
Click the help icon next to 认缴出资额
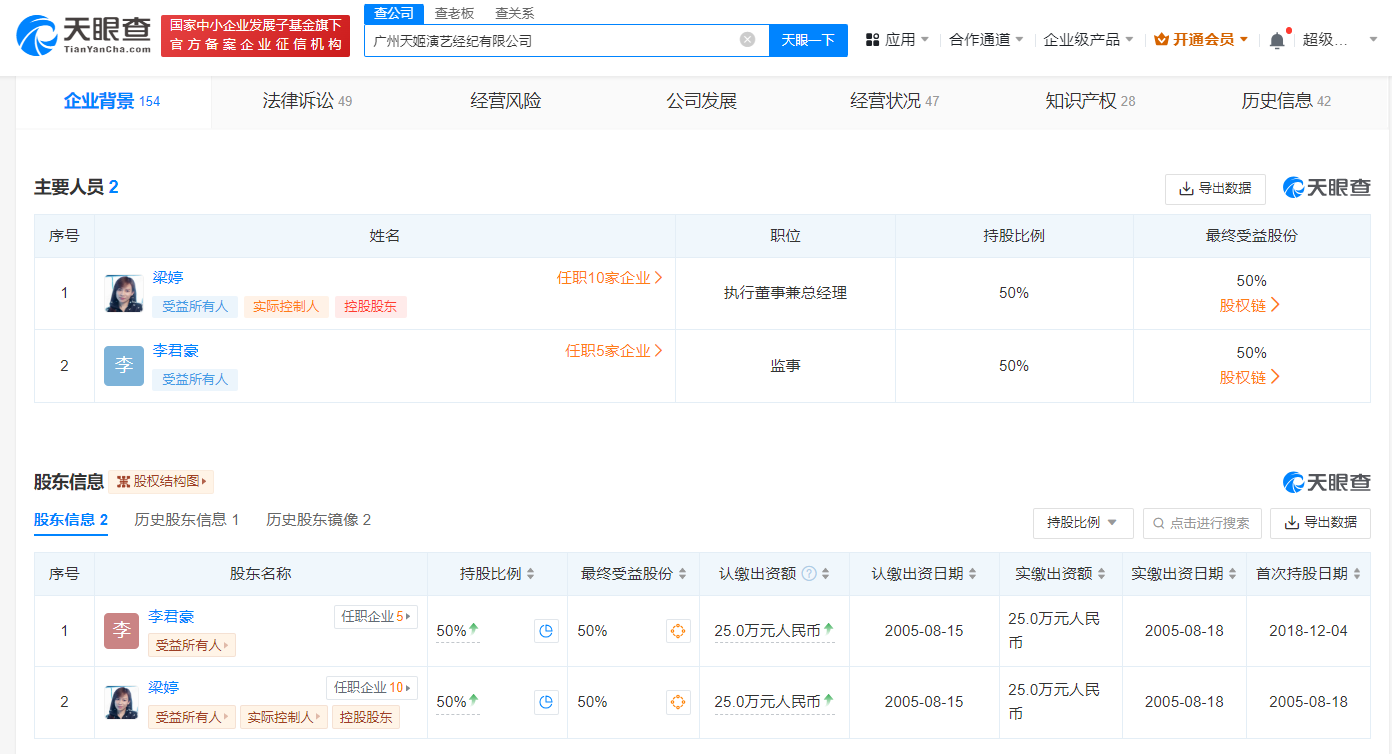click(x=809, y=574)
